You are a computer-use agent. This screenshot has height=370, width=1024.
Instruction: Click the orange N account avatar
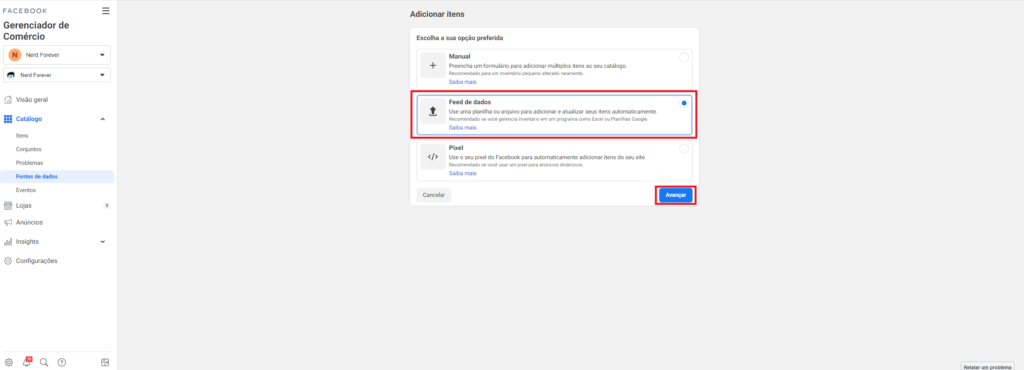(x=14, y=55)
